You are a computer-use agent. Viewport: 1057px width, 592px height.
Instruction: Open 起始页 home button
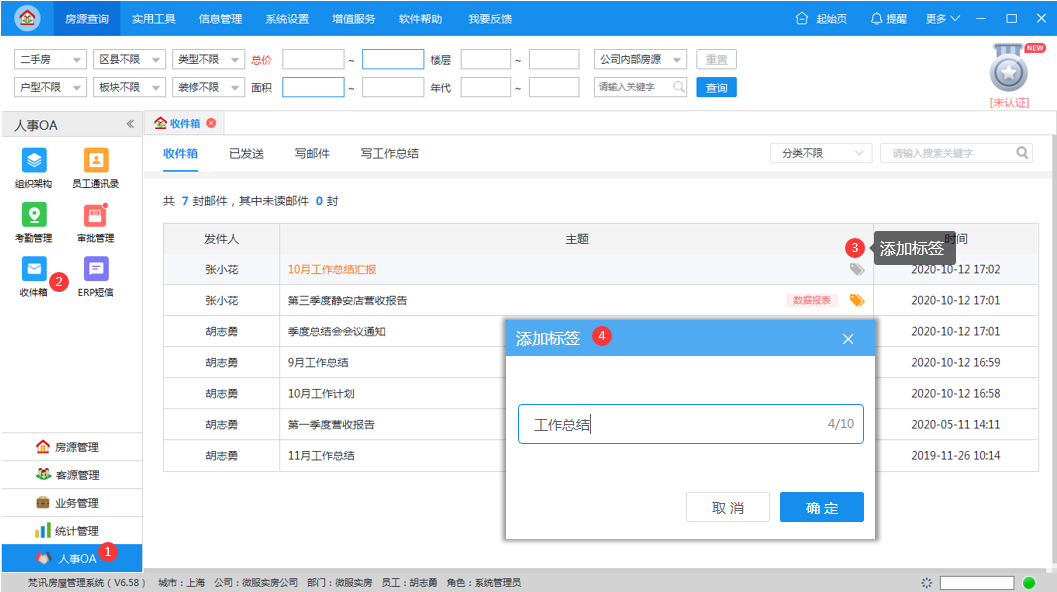coord(821,19)
